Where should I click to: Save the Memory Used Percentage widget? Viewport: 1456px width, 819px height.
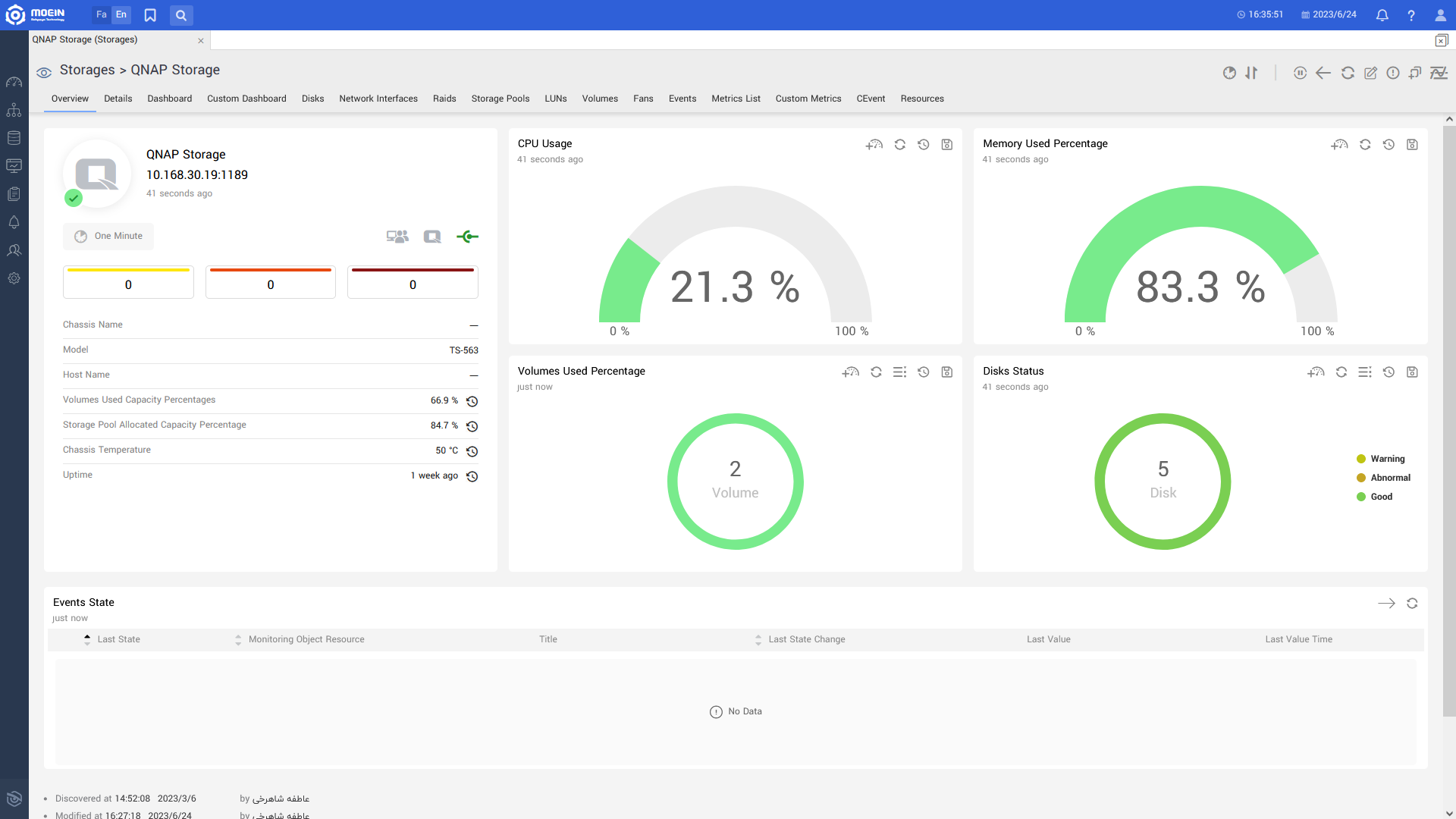[1412, 144]
